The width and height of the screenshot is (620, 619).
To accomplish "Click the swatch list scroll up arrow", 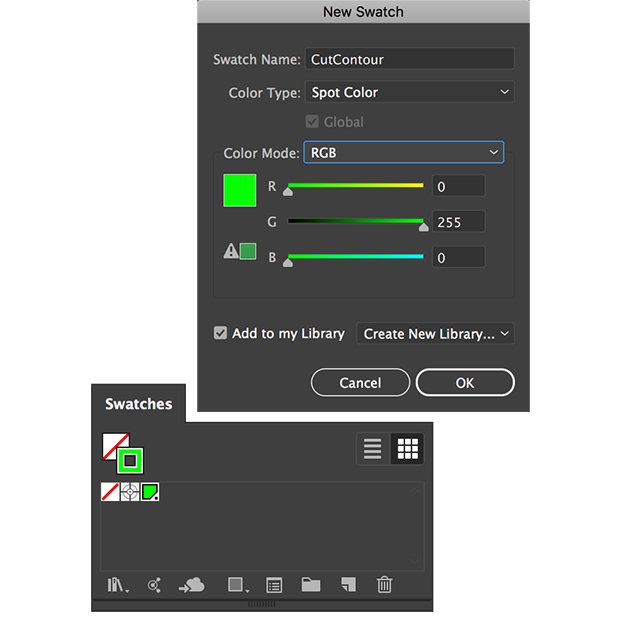I will coord(414,491).
